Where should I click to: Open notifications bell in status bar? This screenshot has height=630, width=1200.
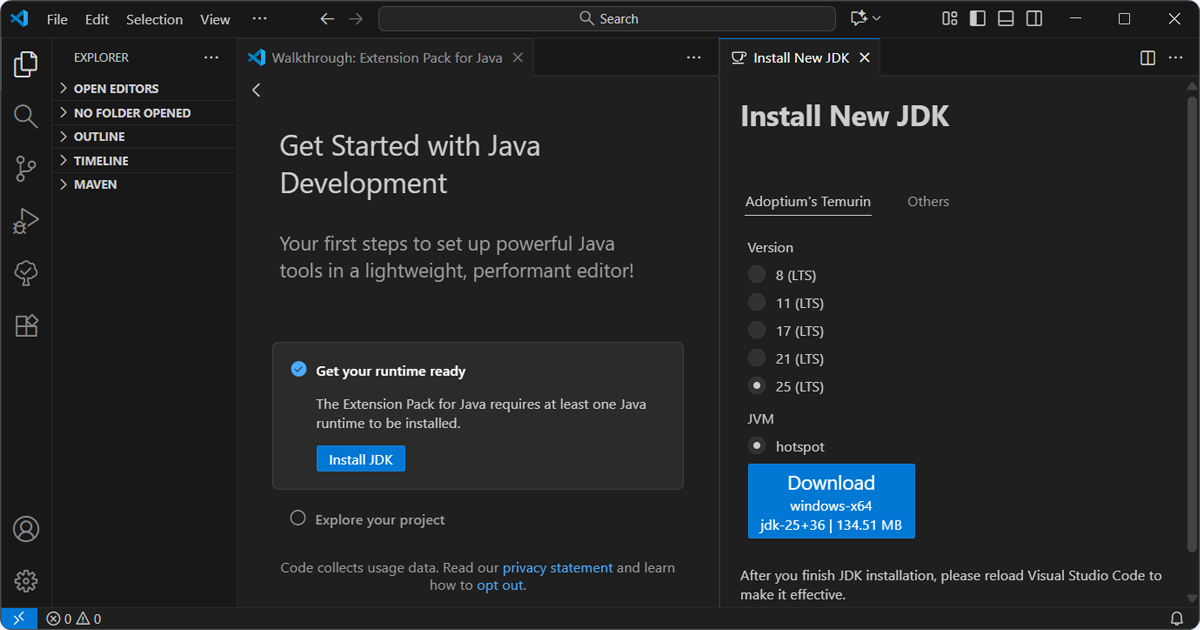(1177, 619)
